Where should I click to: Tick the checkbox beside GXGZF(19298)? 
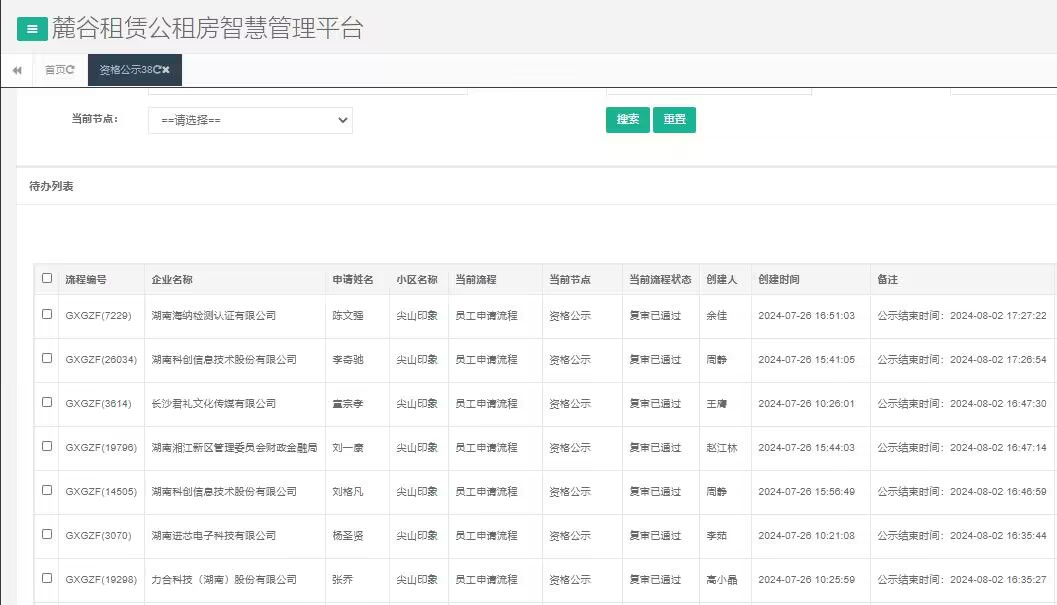(46, 579)
